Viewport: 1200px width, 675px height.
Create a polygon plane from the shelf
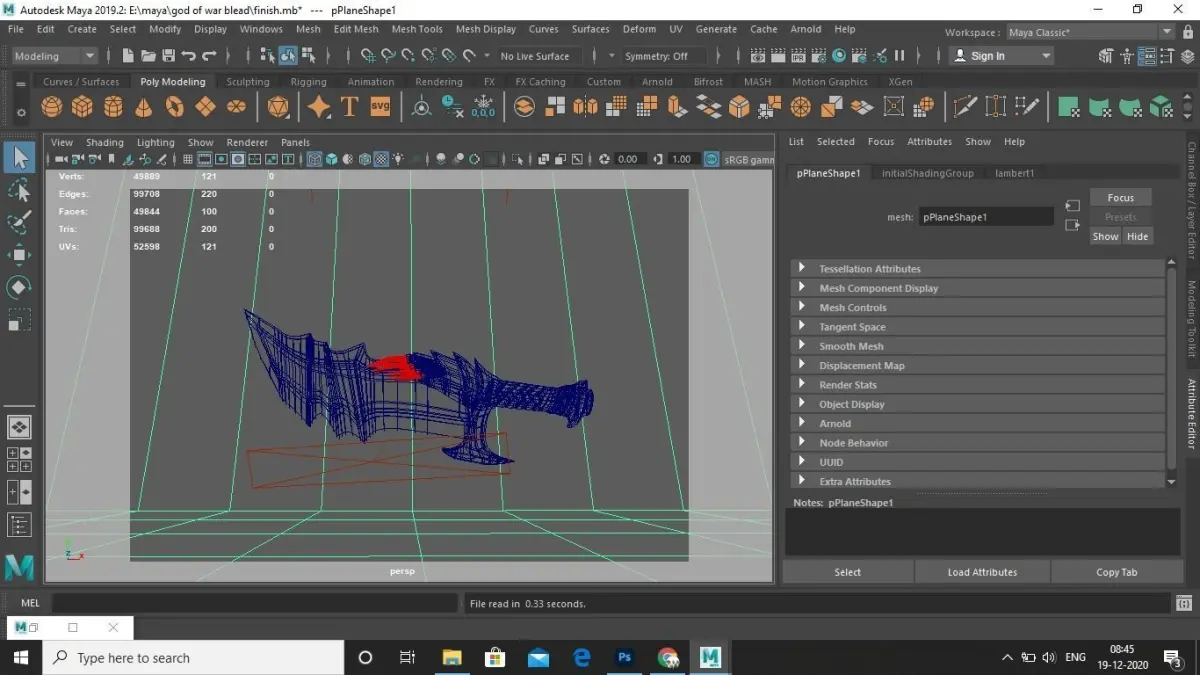point(205,106)
